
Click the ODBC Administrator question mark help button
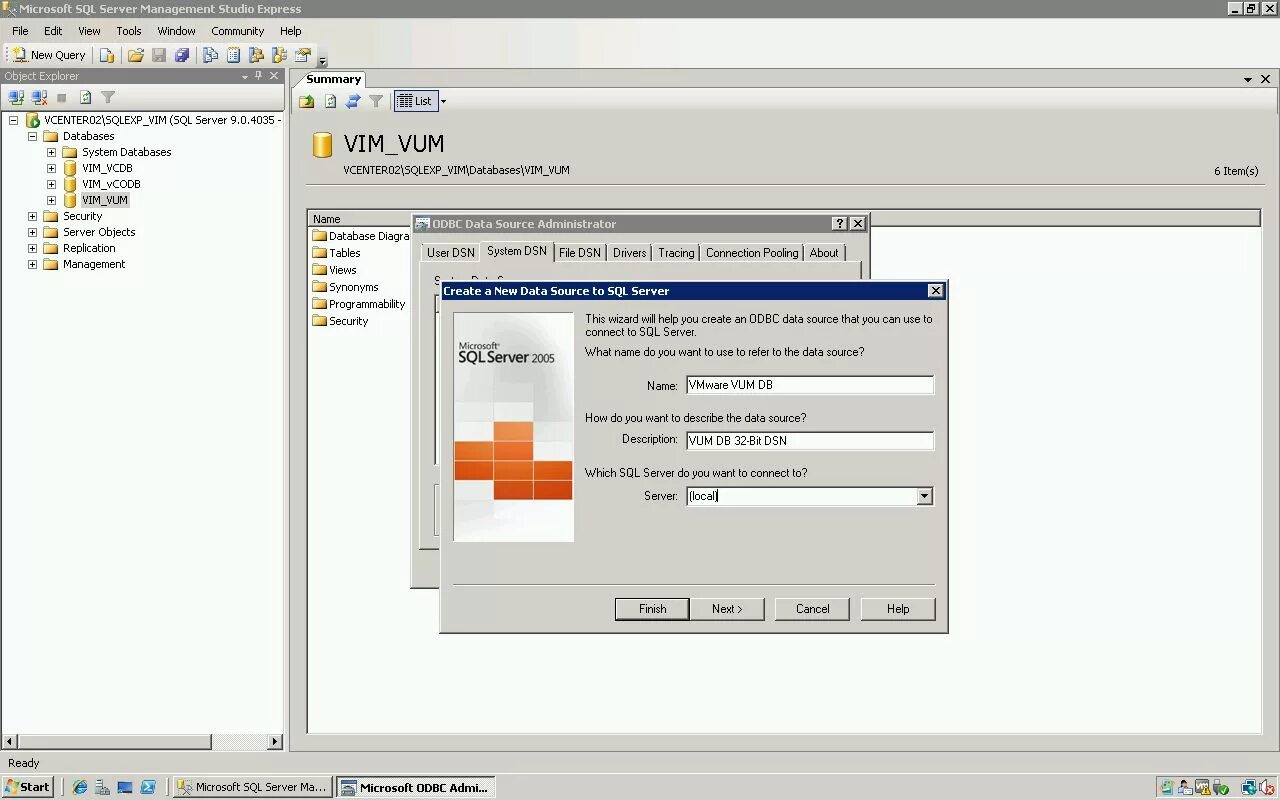coord(840,224)
